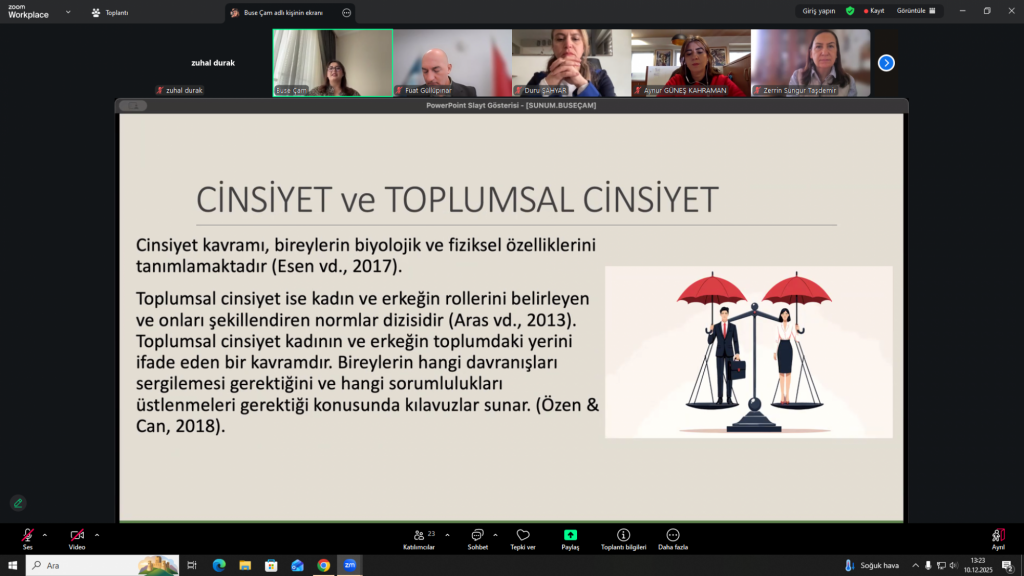1024x576 pixels.
Task: Click the green Paylaş share screen button
Action: [570, 538]
